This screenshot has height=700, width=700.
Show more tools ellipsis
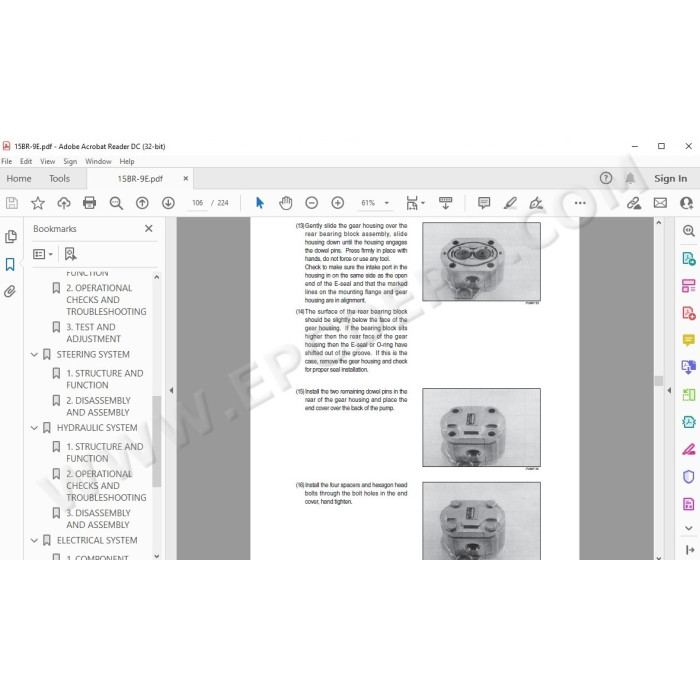tap(580, 203)
